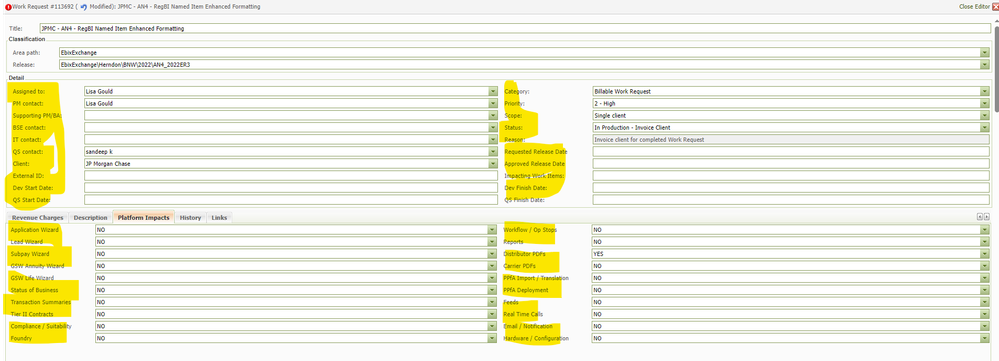Open the PPfA Deployment dropdown

tap(985, 290)
